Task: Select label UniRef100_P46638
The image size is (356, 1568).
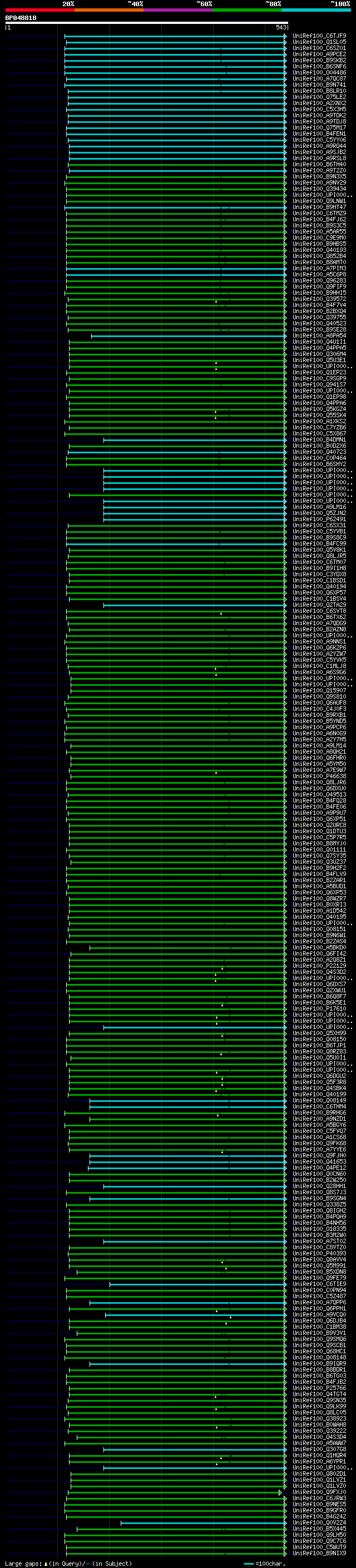Action: pyautogui.click(x=319, y=776)
